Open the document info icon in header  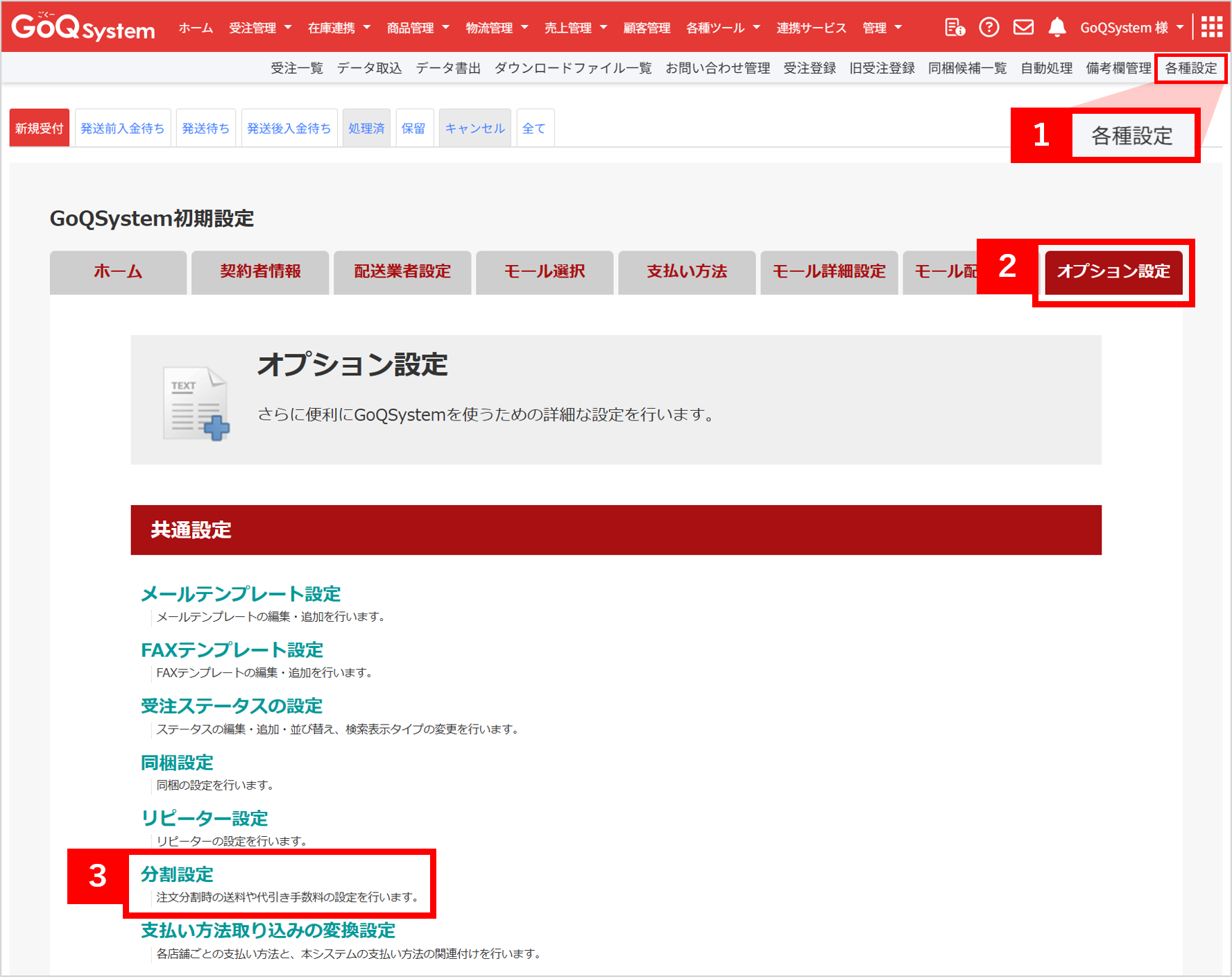click(x=955, y=28)
